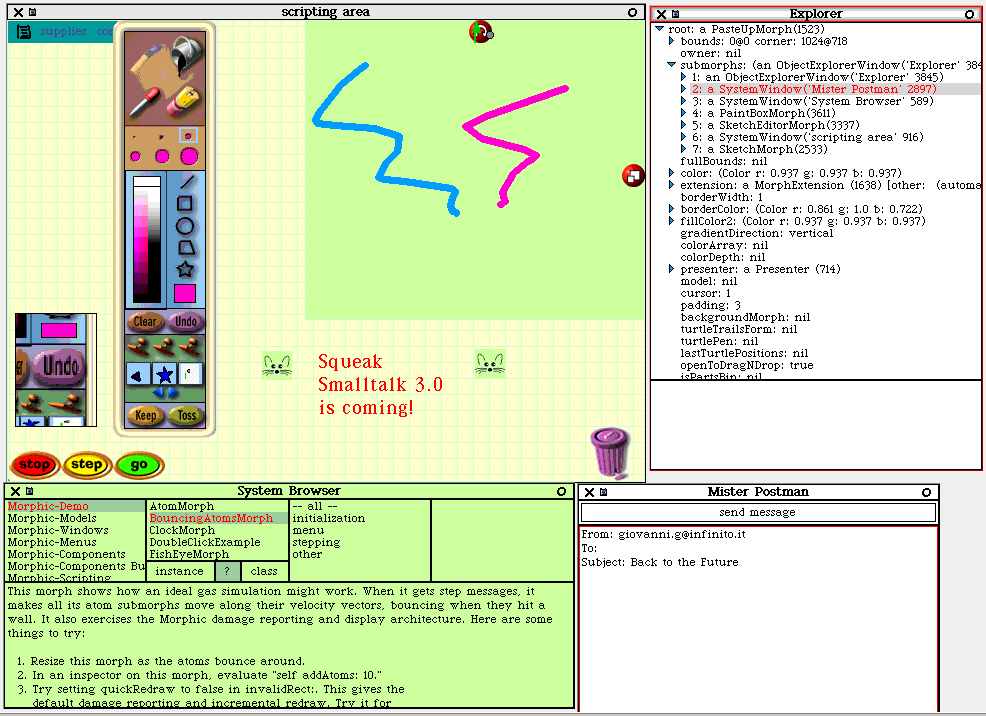Pick the stamp tool above the blue star
The height and width of the screenshot is (716, 986).
(x=164, y=346)
